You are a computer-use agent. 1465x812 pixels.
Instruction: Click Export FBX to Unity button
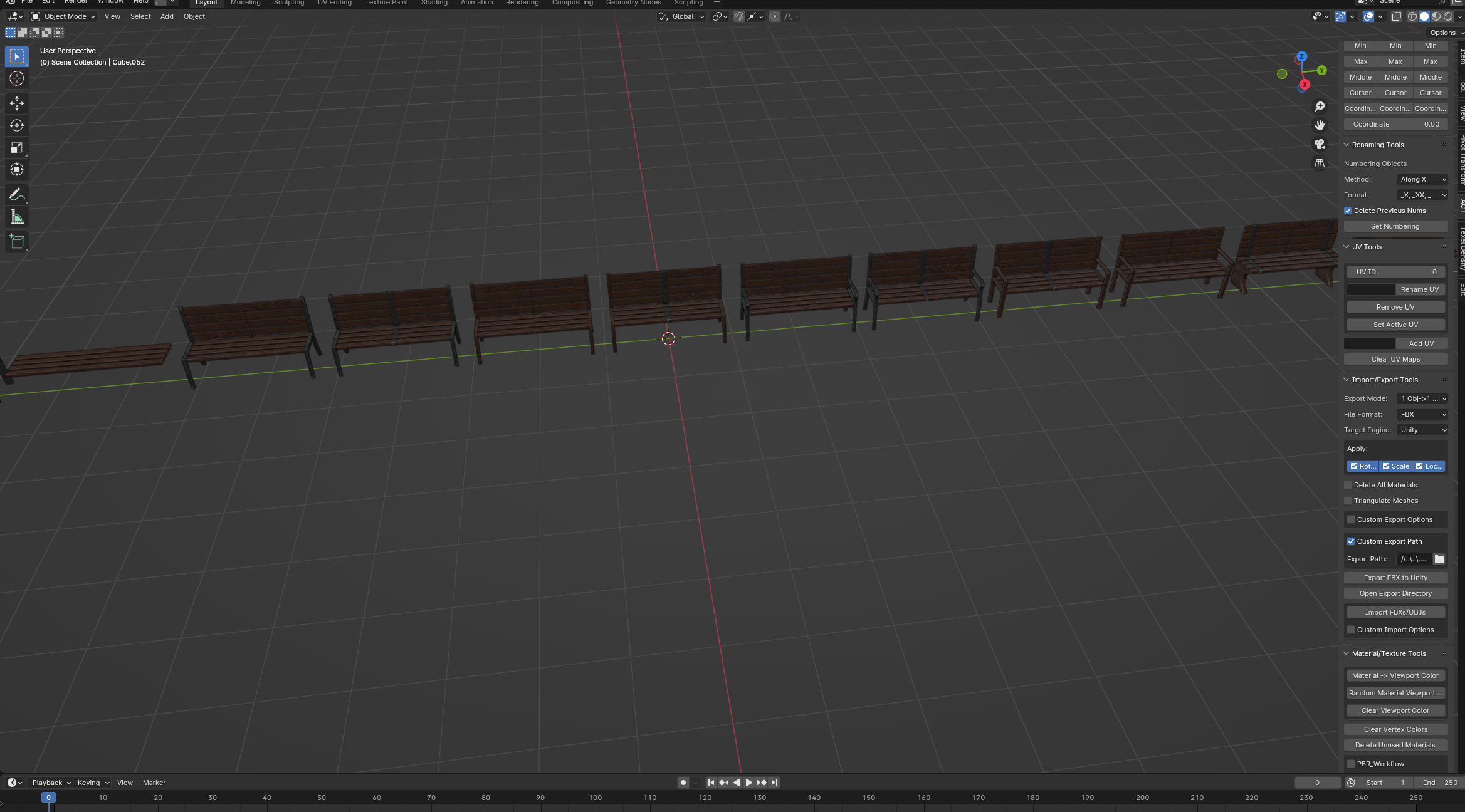[x=1395, y=578]
